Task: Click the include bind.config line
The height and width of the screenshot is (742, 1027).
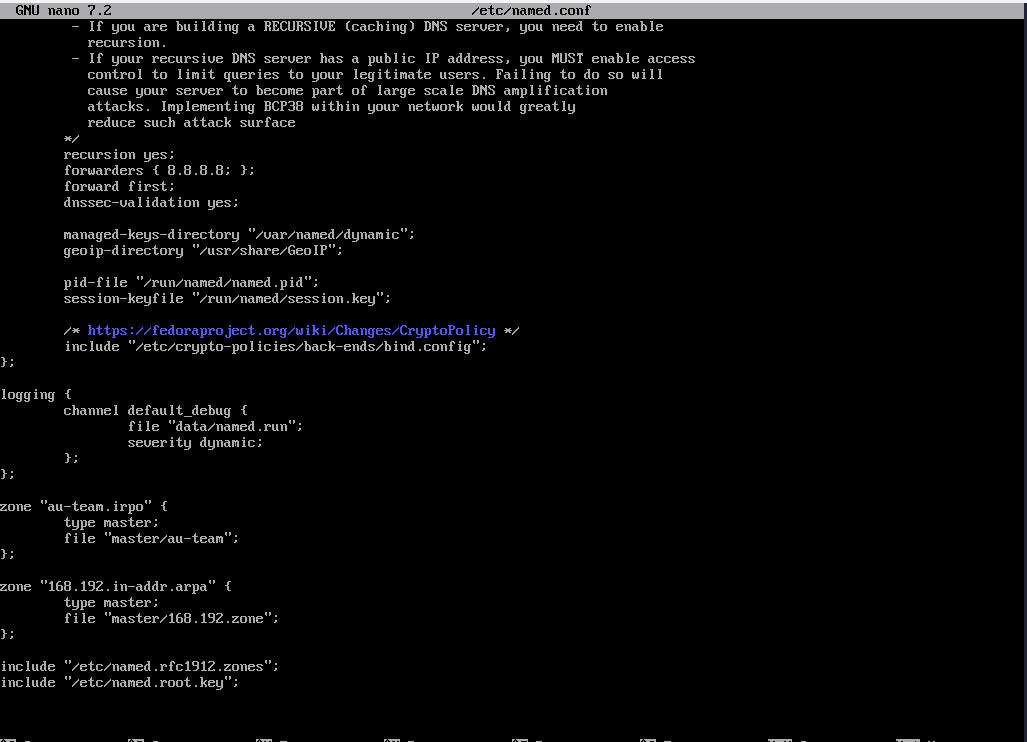Action: (275, 346)
